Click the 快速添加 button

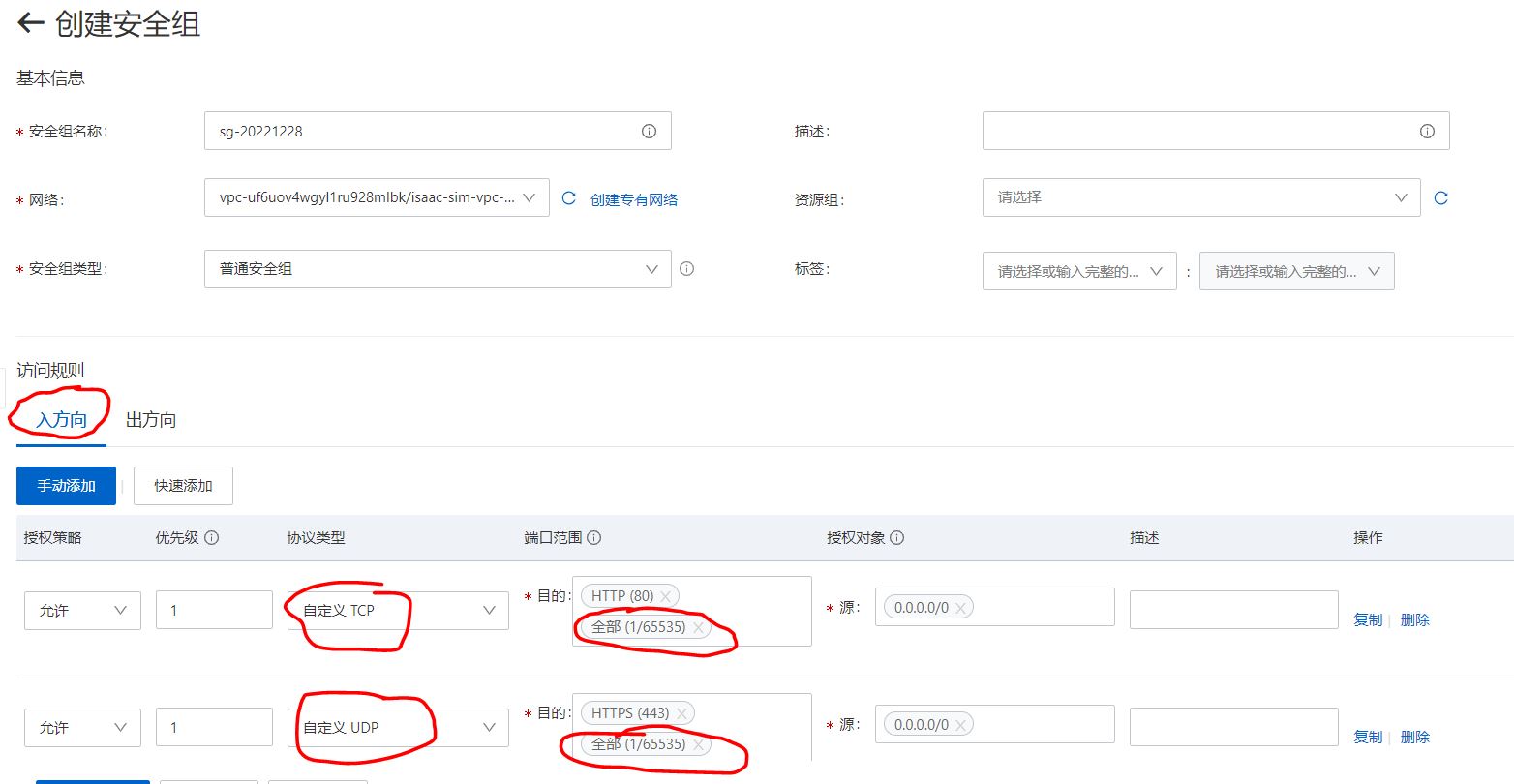point(183,486)
